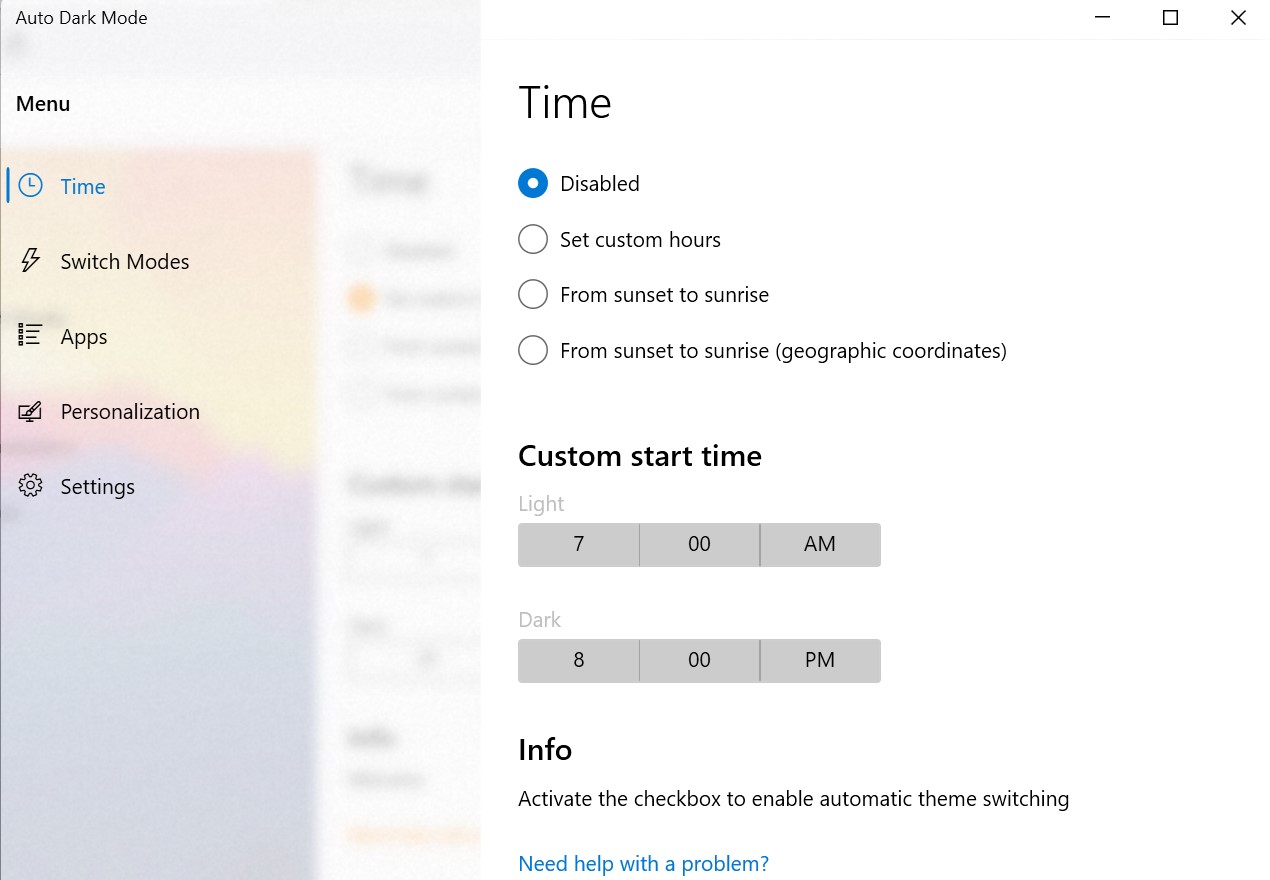Viewport: 1270px width, 880px height.
Task: Open the Light start hour dropdown
Action: pyautogui.click(x=578, y=545)
